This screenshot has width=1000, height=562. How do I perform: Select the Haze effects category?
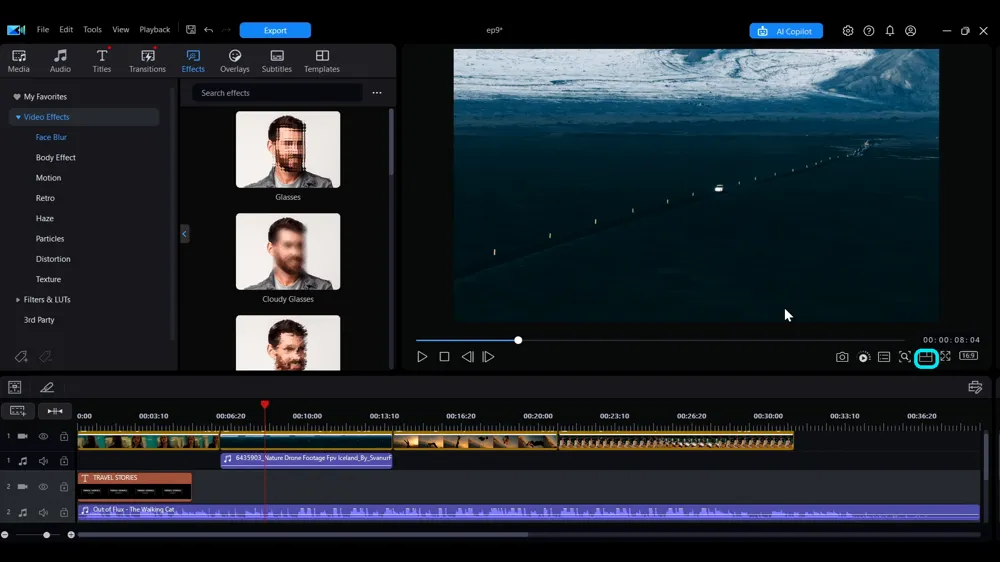(x=45, y=218)
